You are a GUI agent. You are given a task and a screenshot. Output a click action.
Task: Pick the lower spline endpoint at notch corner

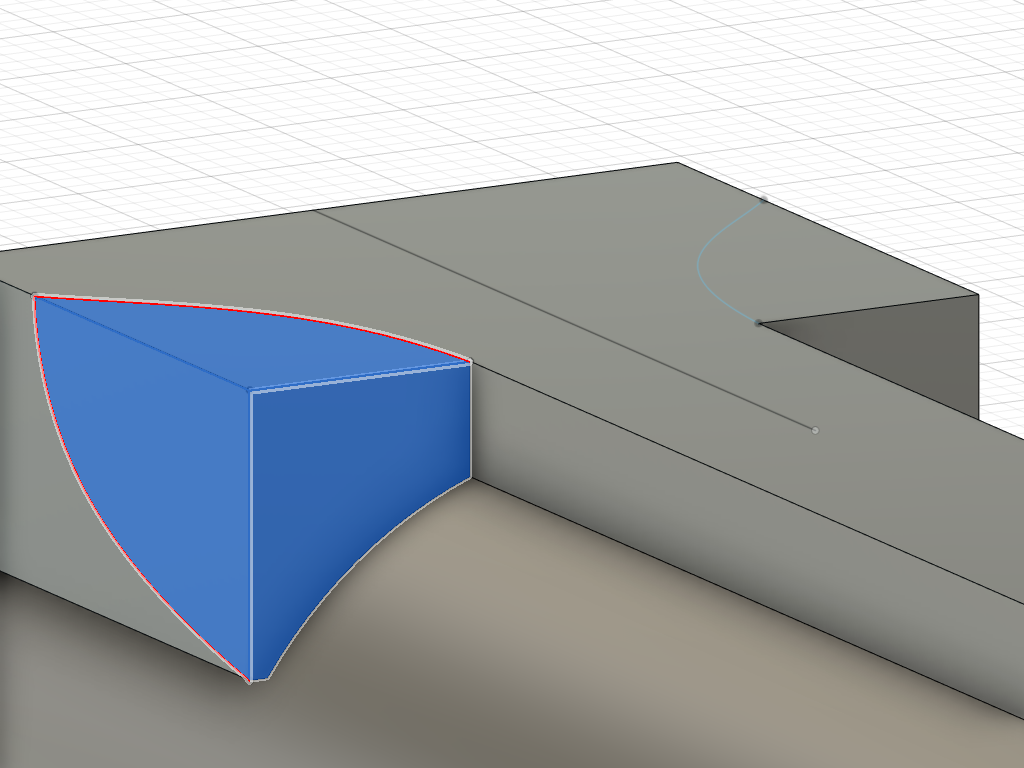[x=758, y=323]
